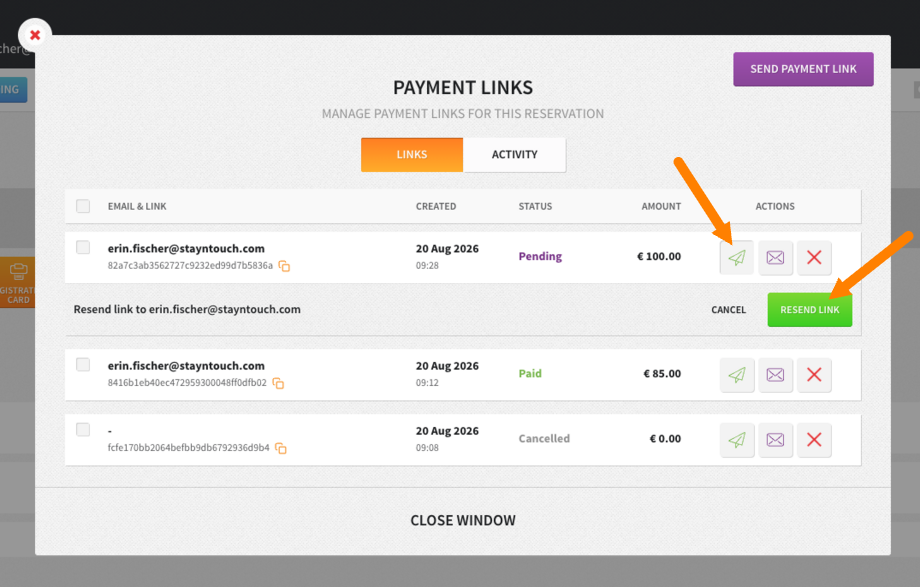Click the red X on the Paid link row
This screenshot has height=587, width=920.
pyautogui.click(x=814, y=375)
